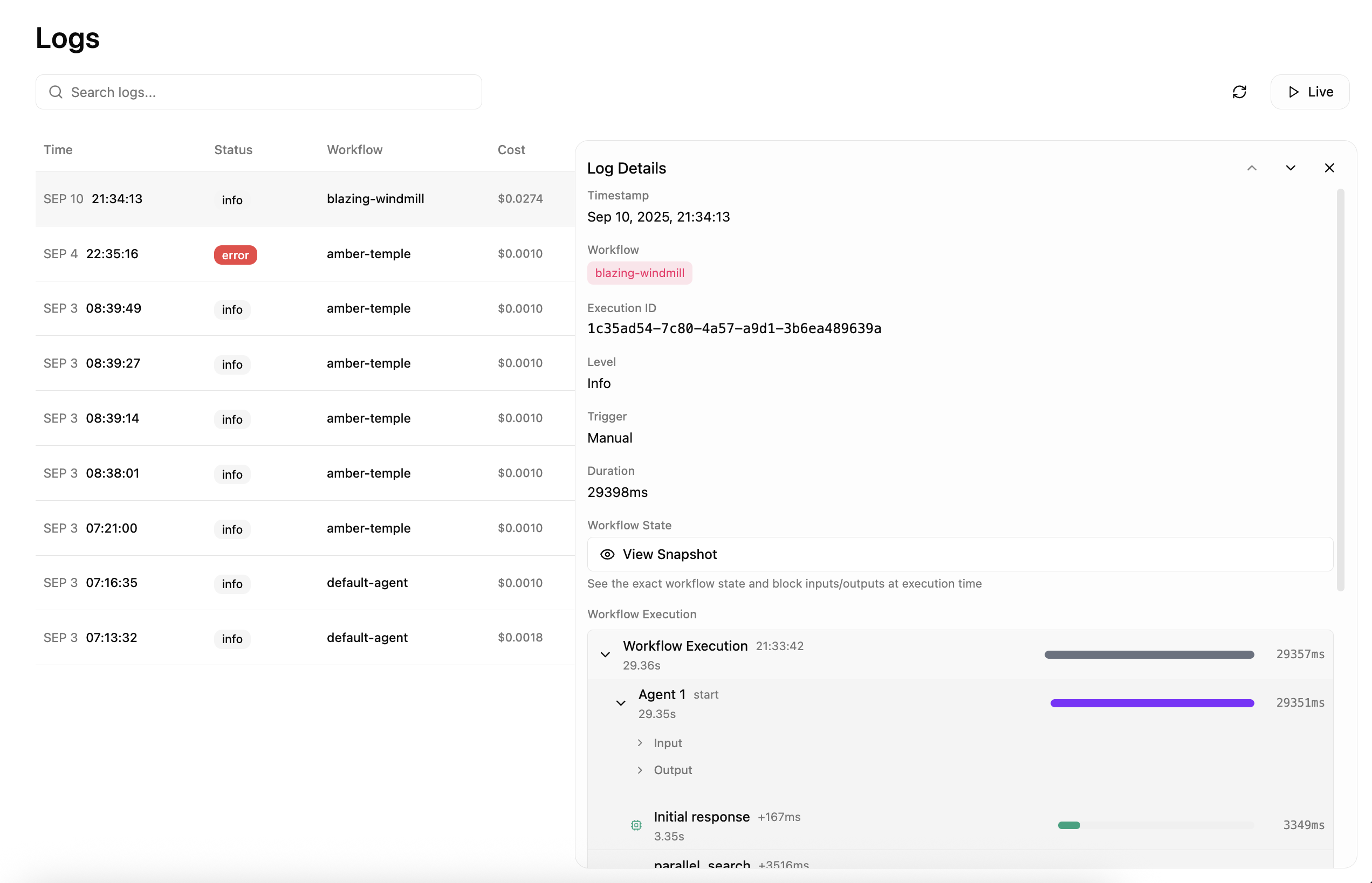Close the Log Details panel
This screenshot has height=883, width=1372.
pyautogui.click(x=1329, y=168)
